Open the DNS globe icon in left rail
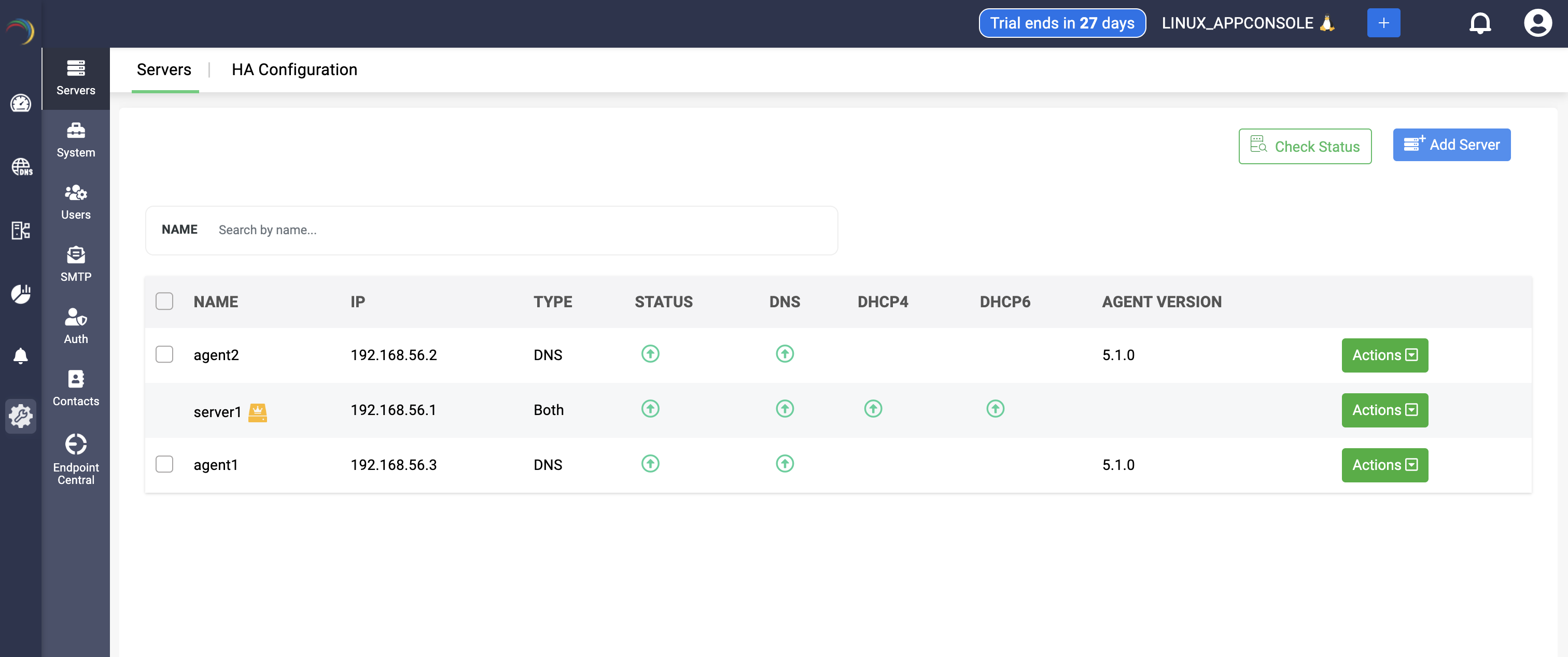1568x657 pixels. [x=21, y=167]
